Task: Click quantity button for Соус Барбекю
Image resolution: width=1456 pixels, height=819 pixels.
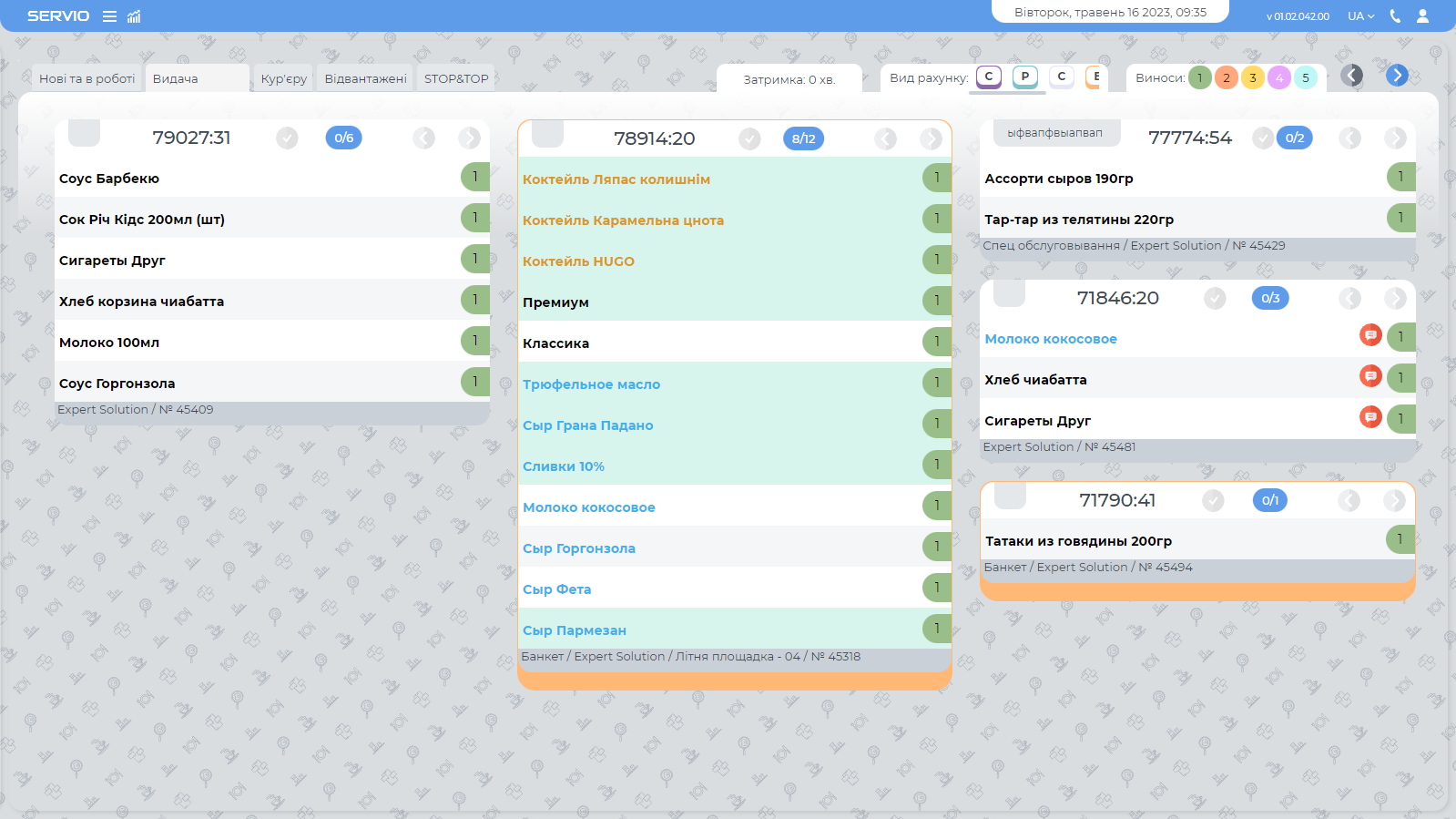Action: [x=474, y=177]
